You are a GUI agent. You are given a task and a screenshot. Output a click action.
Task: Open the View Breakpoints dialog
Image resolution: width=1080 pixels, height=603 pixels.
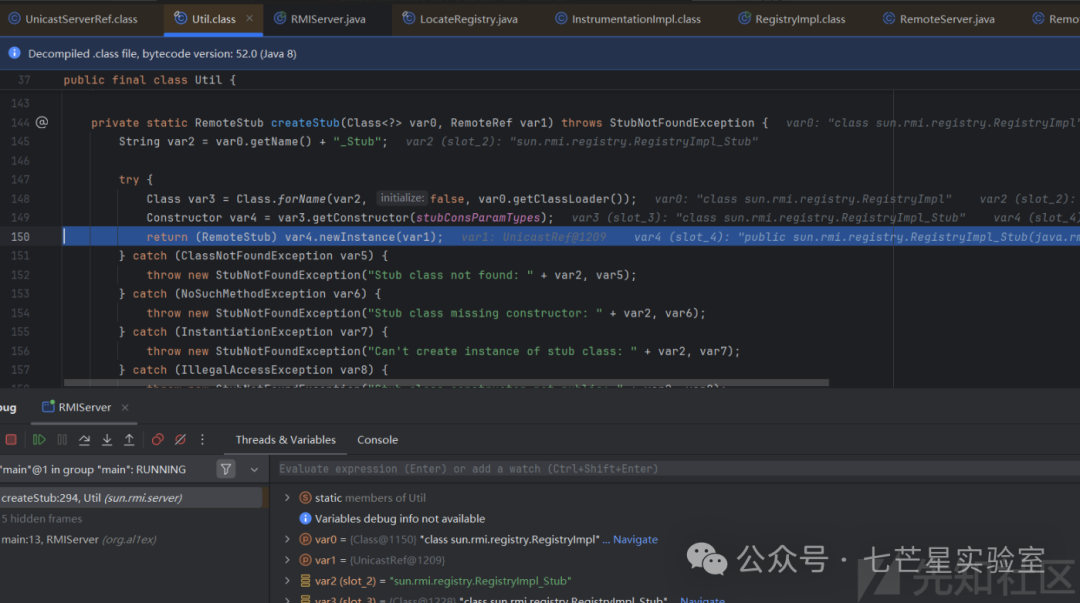click(158, 440)
